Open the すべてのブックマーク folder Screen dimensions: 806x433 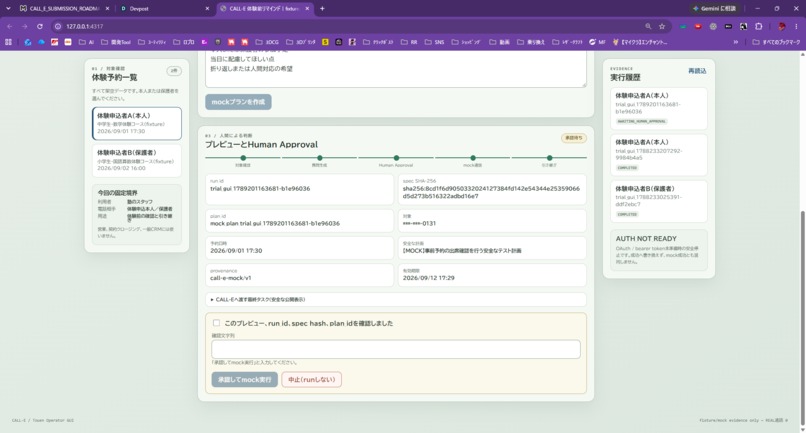pos(776,42)
